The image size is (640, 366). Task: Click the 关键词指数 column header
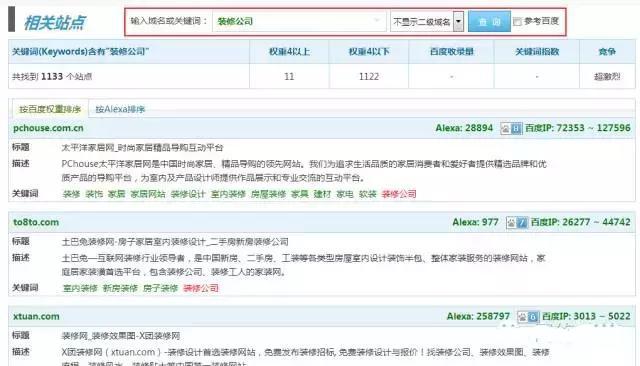coord(537,52)
